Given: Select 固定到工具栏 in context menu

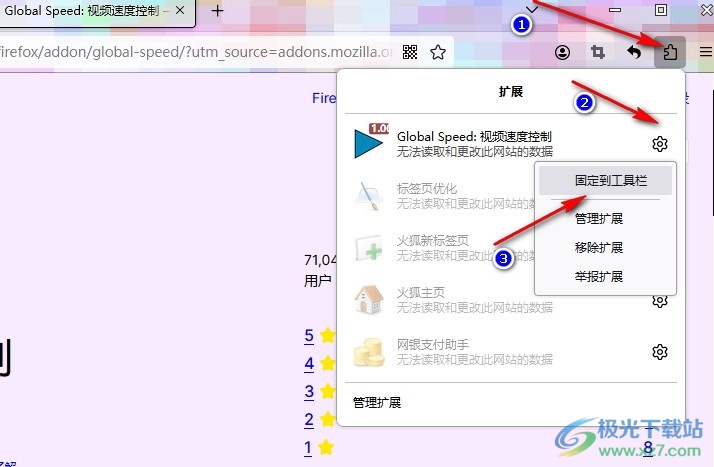Looking at the screenshot, I should [605, 181].
